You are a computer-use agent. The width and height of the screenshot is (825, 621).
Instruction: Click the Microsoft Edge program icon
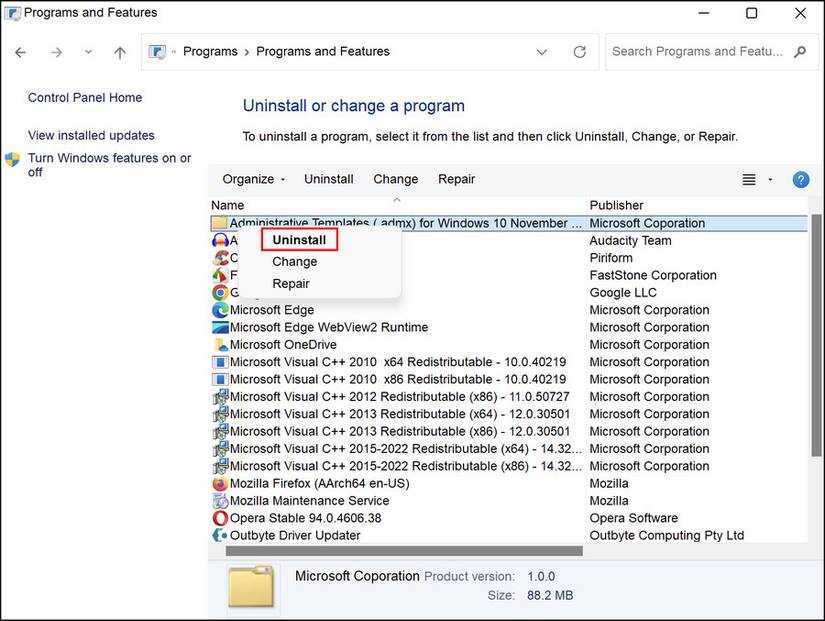(x=220, y=310)
